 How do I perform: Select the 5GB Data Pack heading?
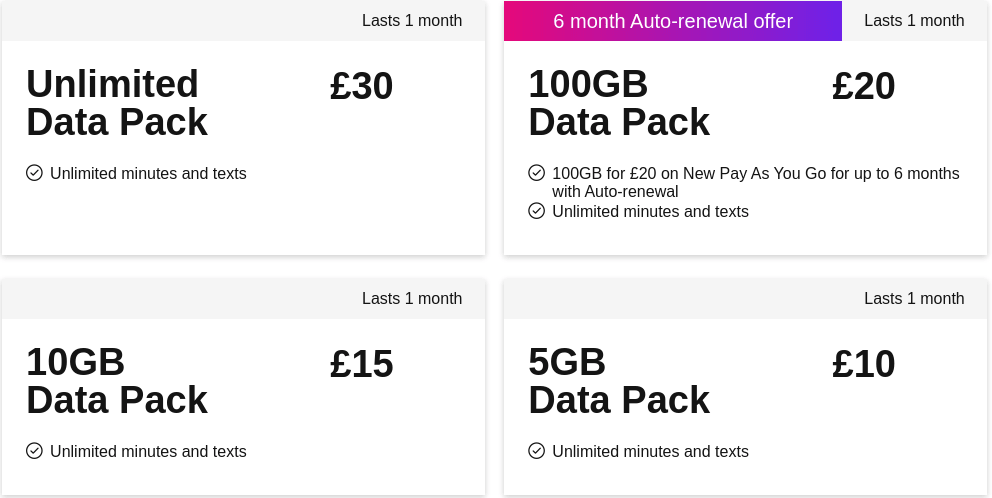point(619,381)
